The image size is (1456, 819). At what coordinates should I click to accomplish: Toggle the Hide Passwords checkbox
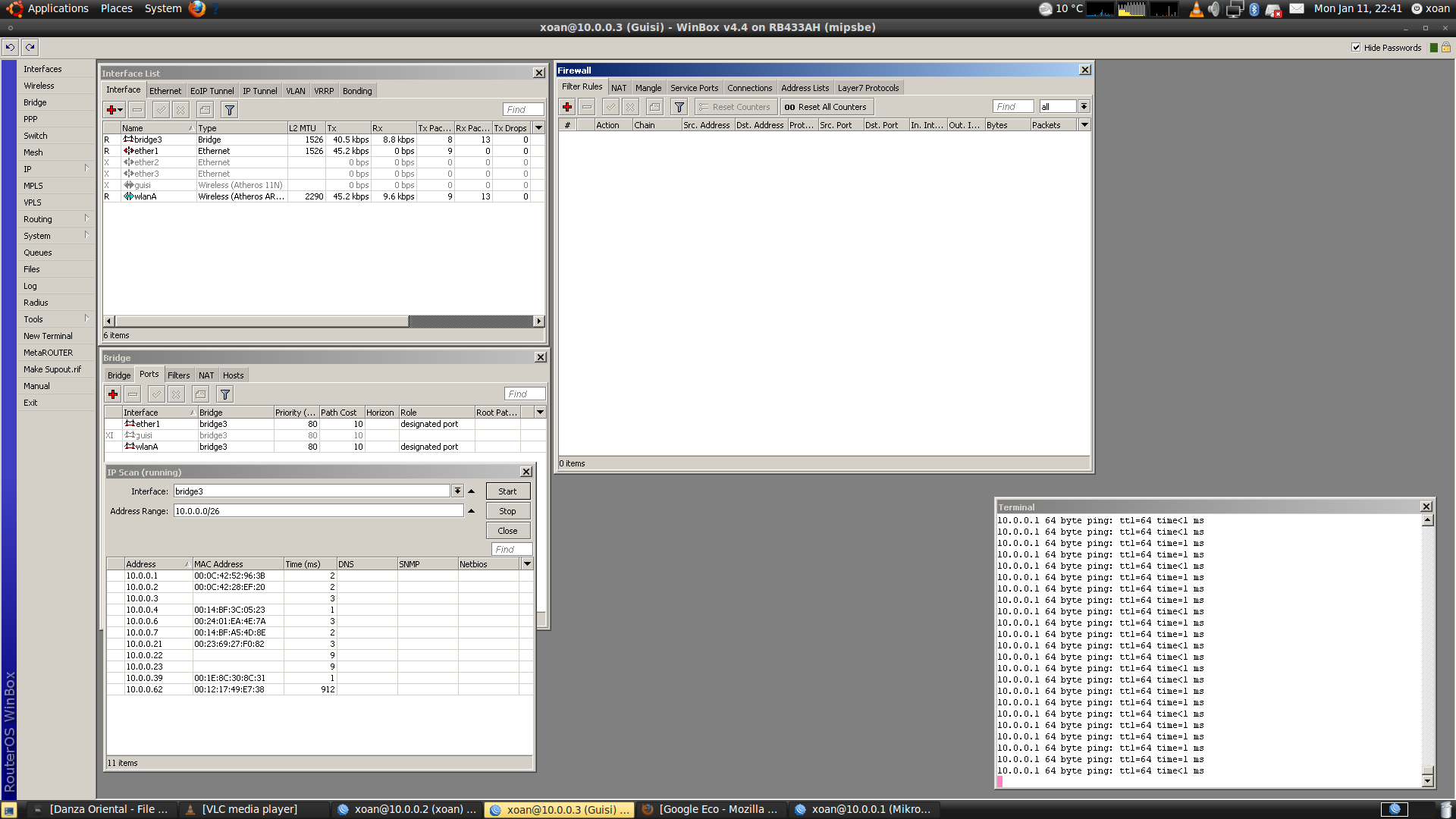coord(1356,48)
